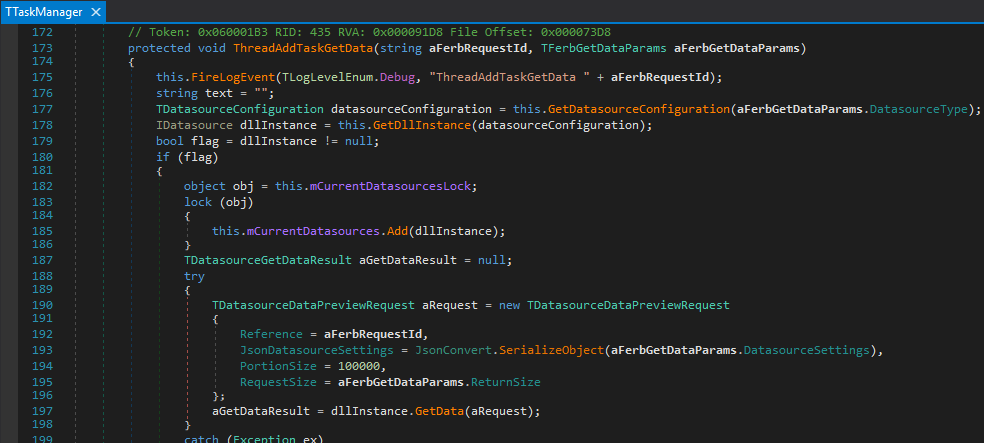The width and height of the screenshot is (984, 443).
Task: Open TFerbGetDataParams type on line 173
Action: coord(604,48)
